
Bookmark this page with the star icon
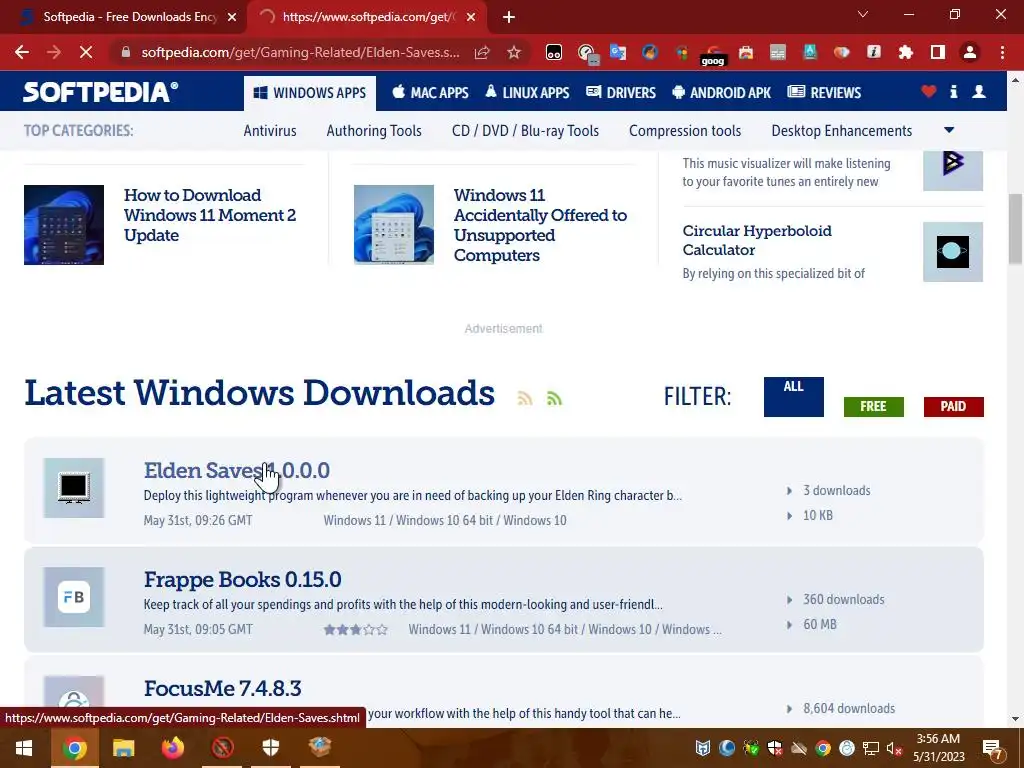(514, 52)
